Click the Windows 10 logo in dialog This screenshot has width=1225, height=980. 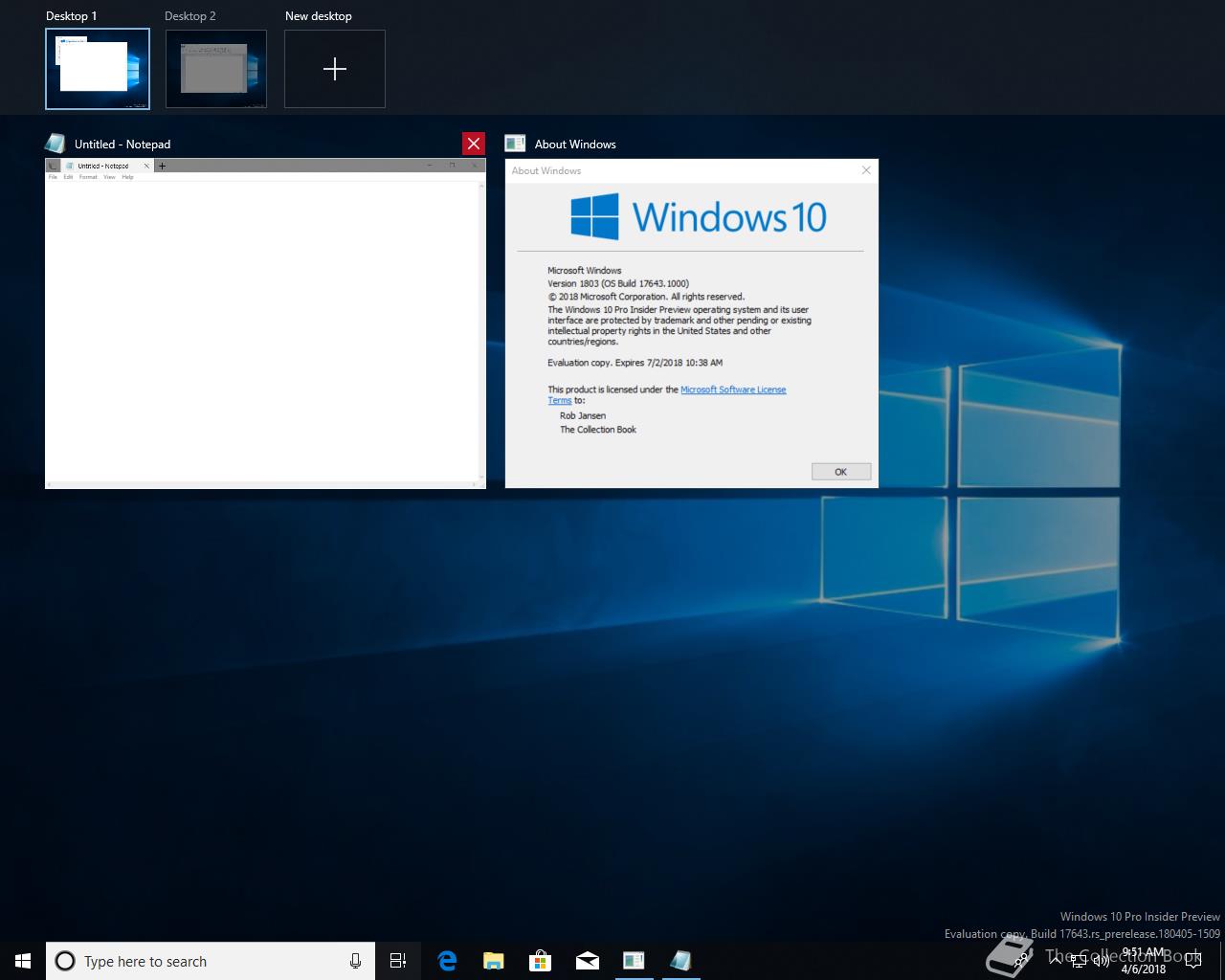pyautogui.click(x=699, y=216)
